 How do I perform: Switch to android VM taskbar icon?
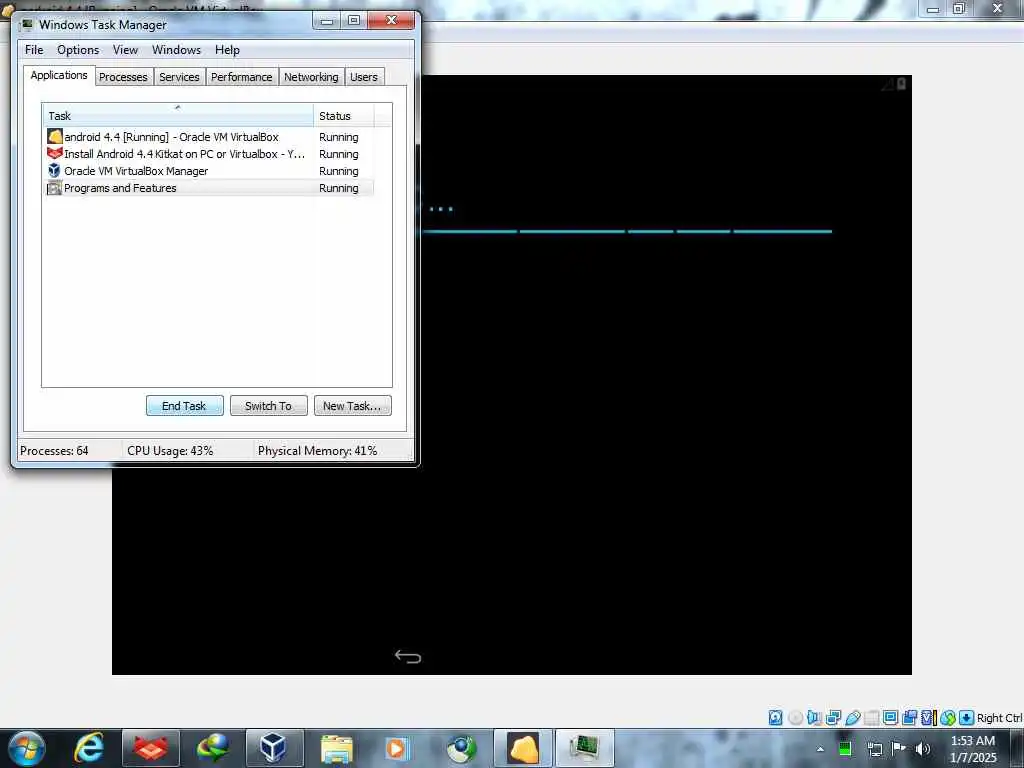click(x=523, y=748)
